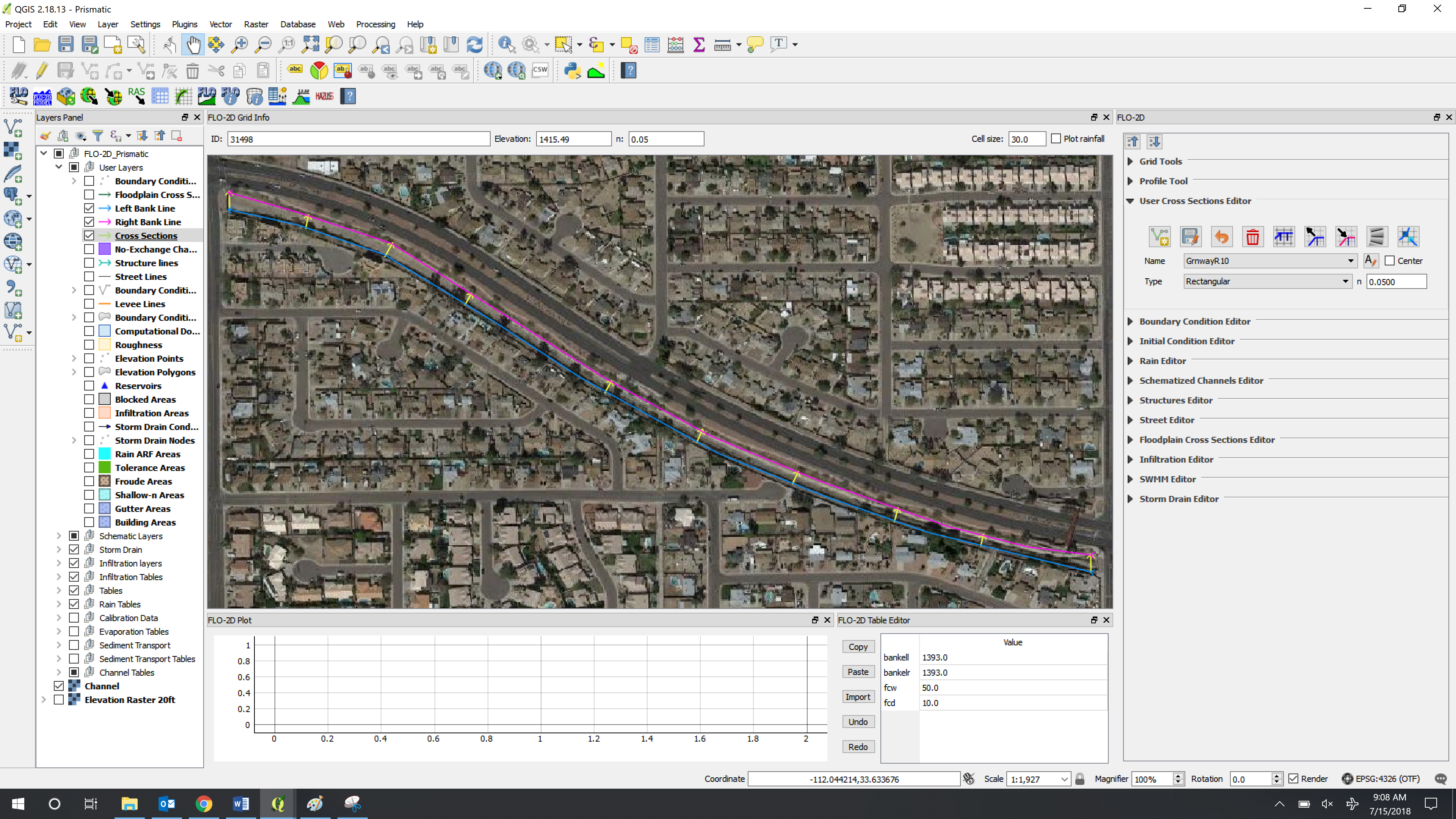
Task: Click the orange revert changes arrow icon
Action: (x=1221, y=237)
